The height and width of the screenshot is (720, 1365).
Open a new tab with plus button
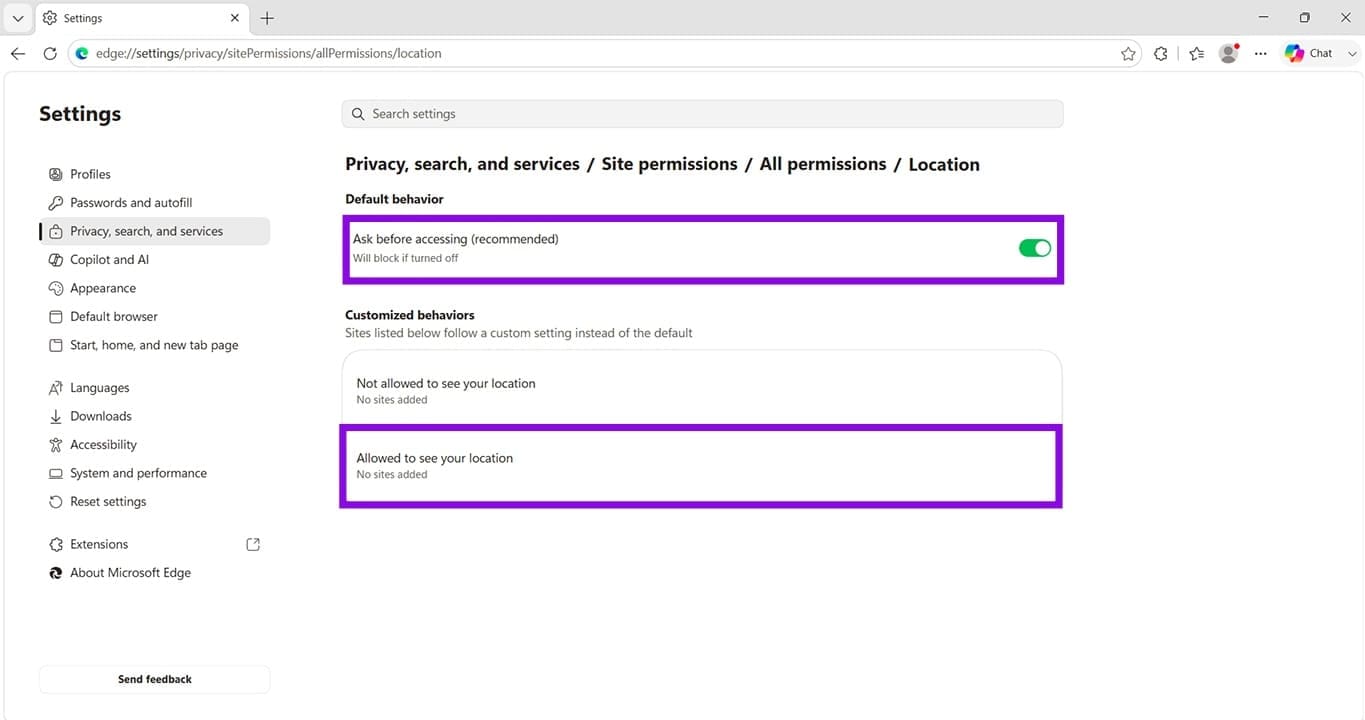267,18
